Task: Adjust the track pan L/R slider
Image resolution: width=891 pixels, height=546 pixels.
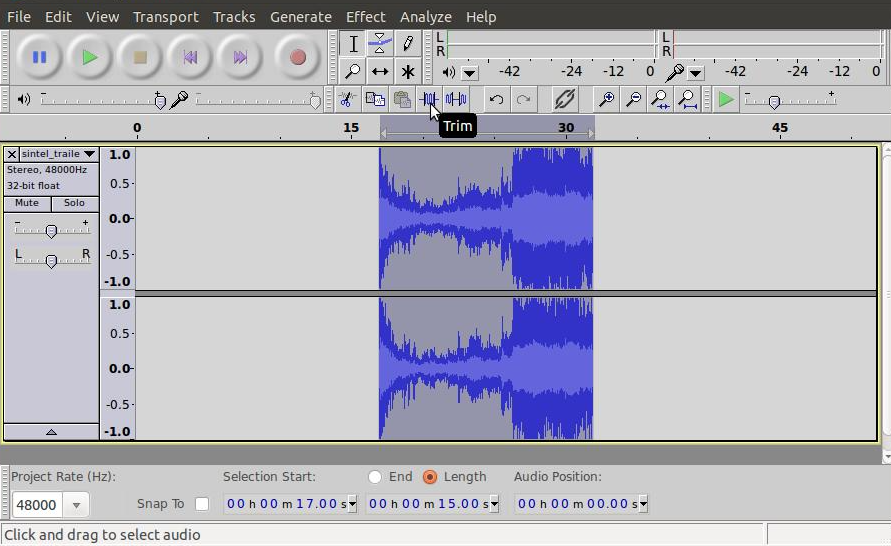Action: pos(51,260)
